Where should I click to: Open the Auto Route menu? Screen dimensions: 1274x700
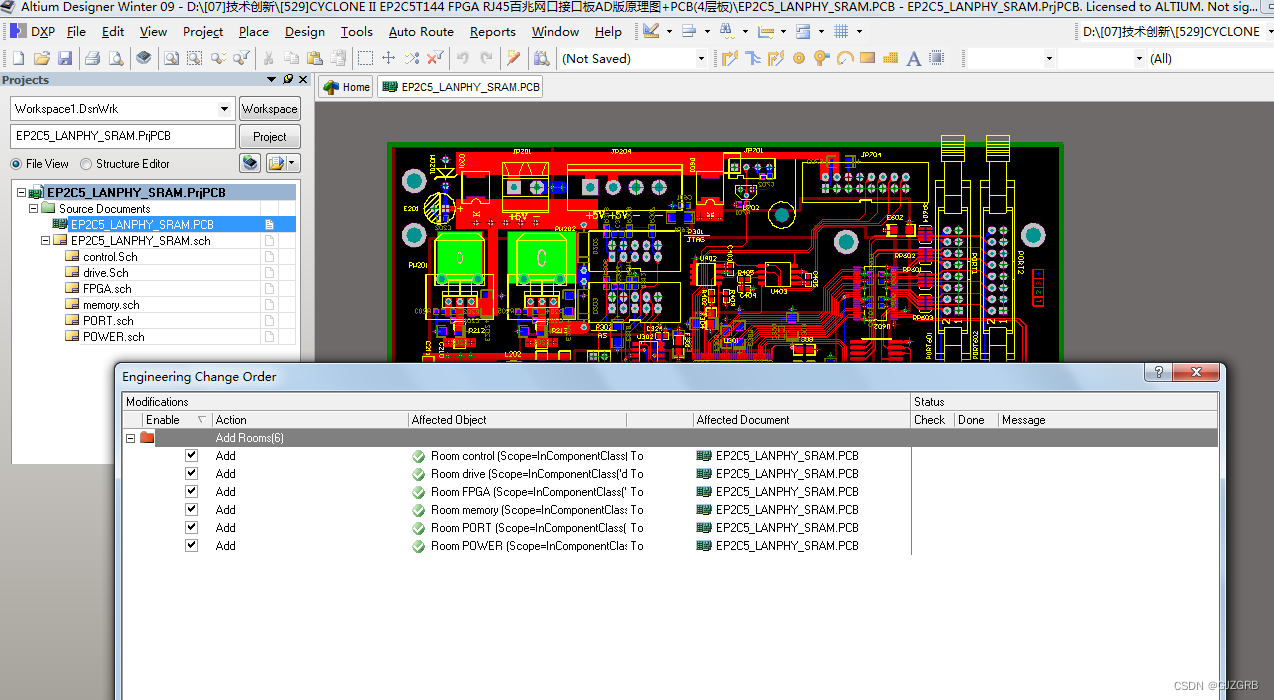point(421,31)
